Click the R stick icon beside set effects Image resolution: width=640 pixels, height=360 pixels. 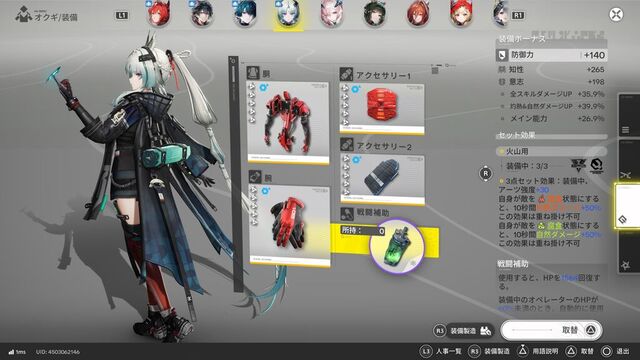[485, 173]
